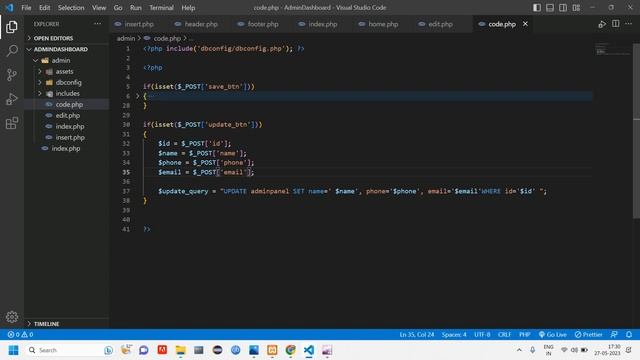The width and height of the screenshot is (640, 360).
Task: Open the editor more actions menu
Action: click(629, 24)
